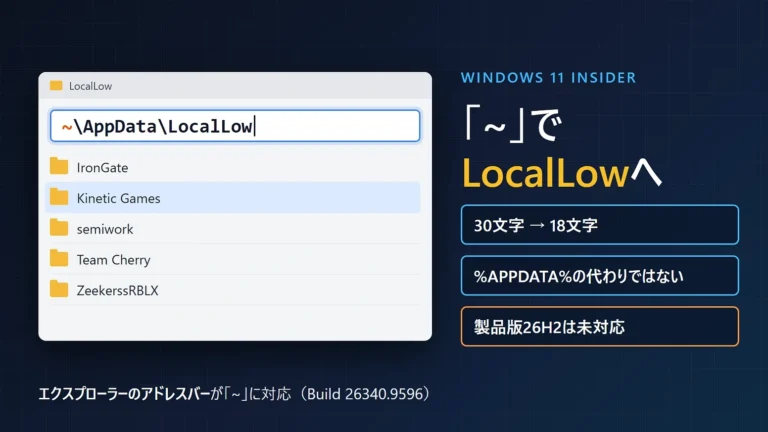Open the IronGate folder name
This screenshot has width=768, height=432.
[x=102, y=168]
